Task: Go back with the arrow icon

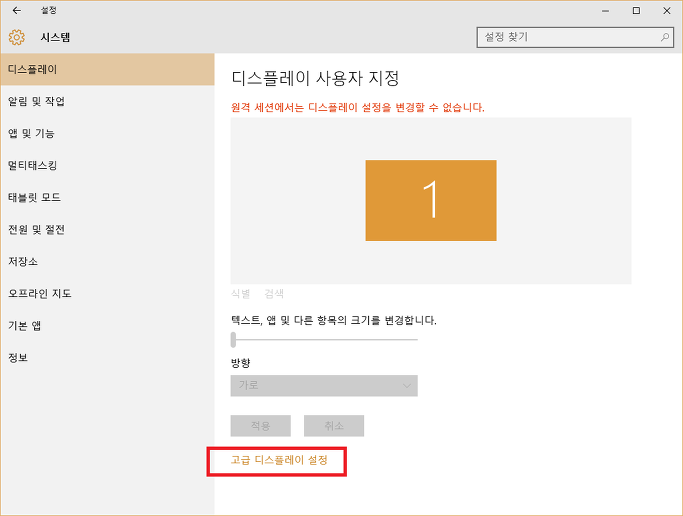Action: 17,10
